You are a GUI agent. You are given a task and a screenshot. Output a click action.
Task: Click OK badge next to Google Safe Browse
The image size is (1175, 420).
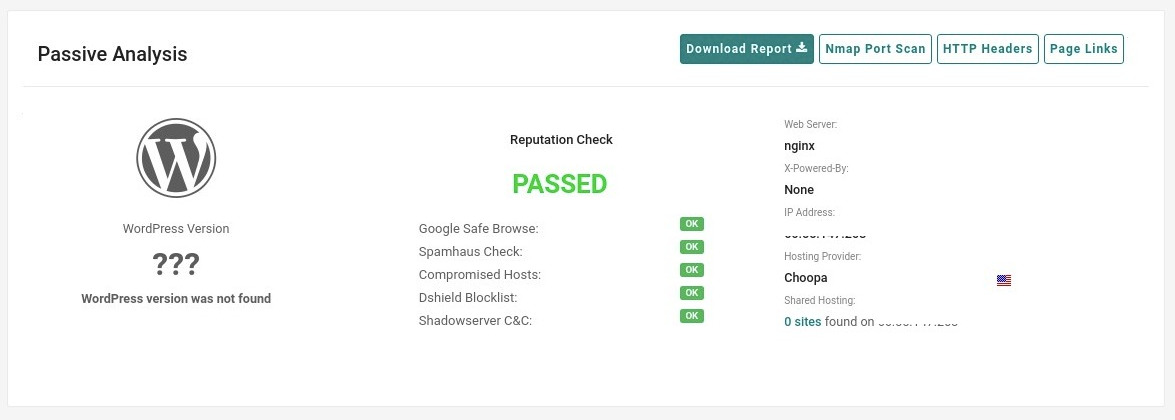pyautogui.click(x=692, y=224)
